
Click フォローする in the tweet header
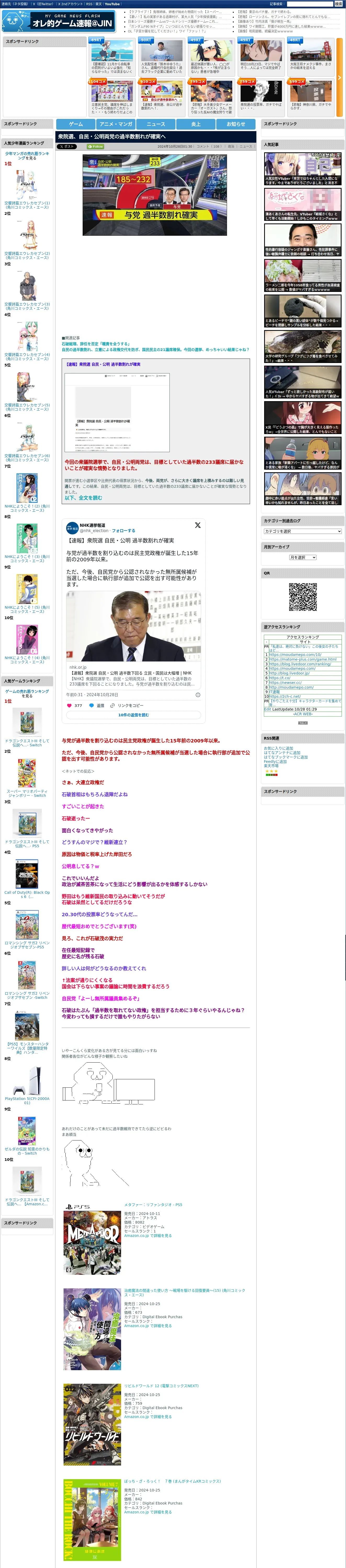124,530
